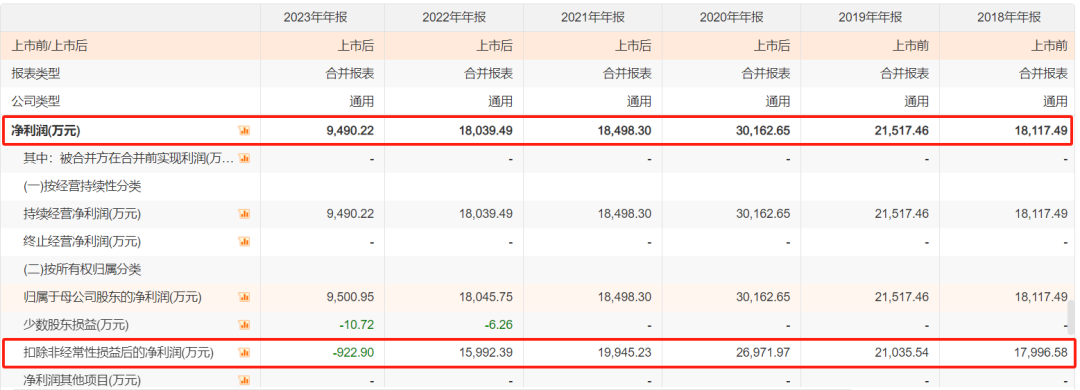Click the 净利润(万元) row label
Screen dimensions: 1080x390
(x=46, y=130)
